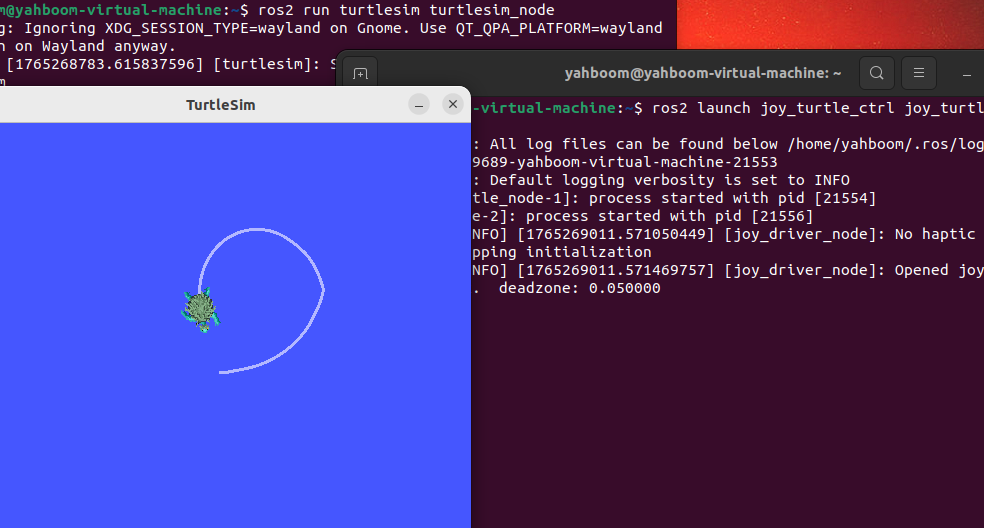Screen dimensions: 984x528
Task: Click the turtle sprite in TurtleSim
Action: click(x=201, y=310)
